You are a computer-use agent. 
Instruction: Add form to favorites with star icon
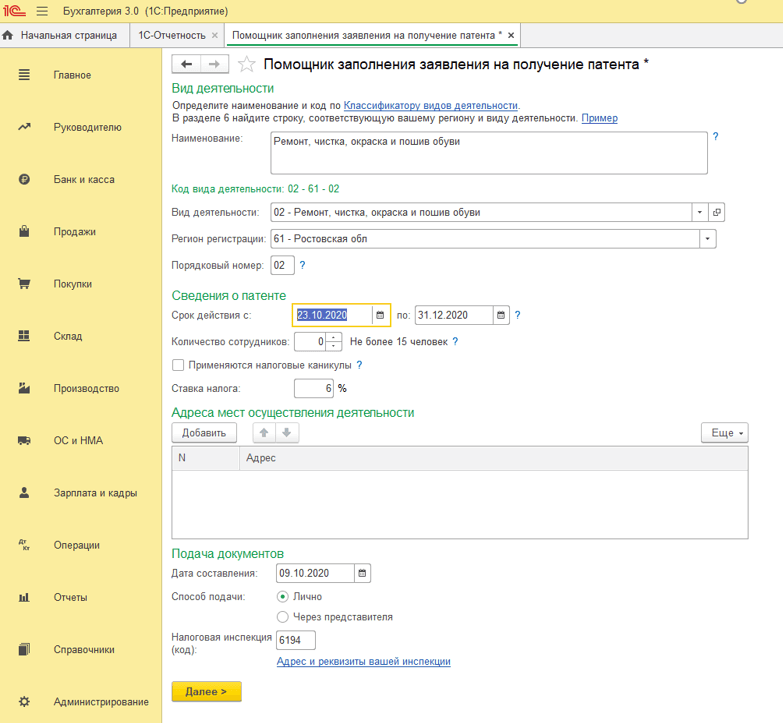(246, 65)
